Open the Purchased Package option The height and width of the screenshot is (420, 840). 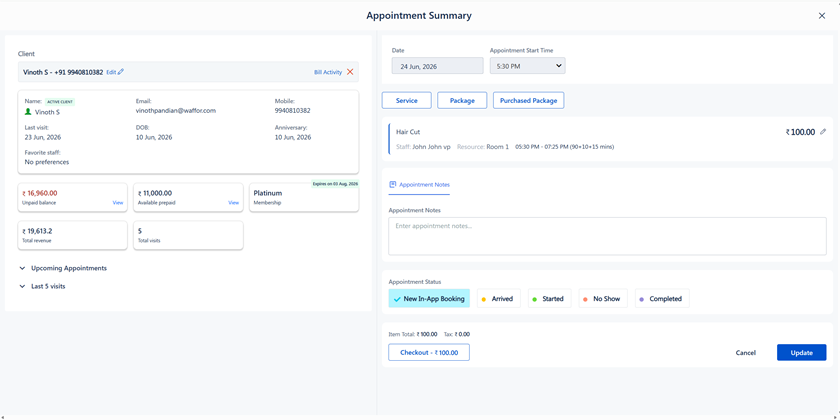point(528,100)
